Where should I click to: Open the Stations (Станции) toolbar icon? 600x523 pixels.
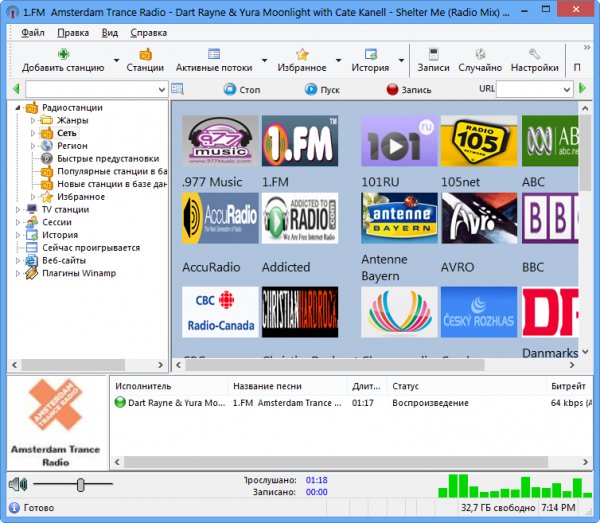[145, 54]
